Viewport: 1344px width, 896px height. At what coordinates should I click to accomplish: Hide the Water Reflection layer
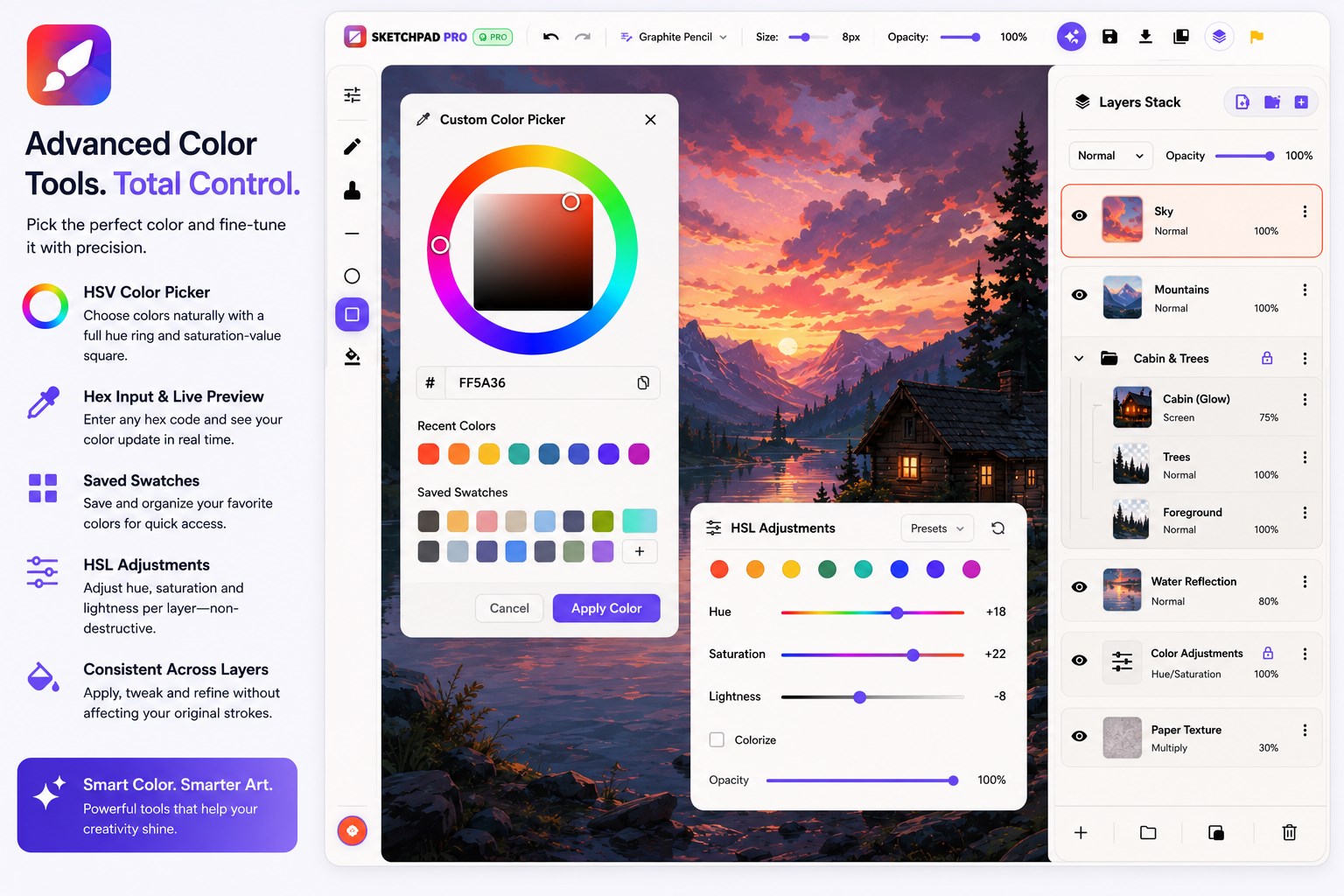[1080, 587]
